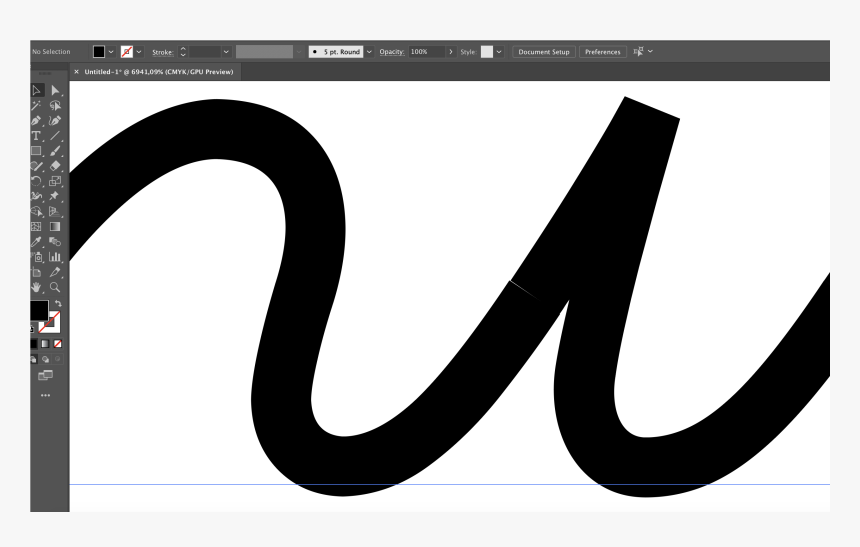Select the Width tool

tap(37, 196)
